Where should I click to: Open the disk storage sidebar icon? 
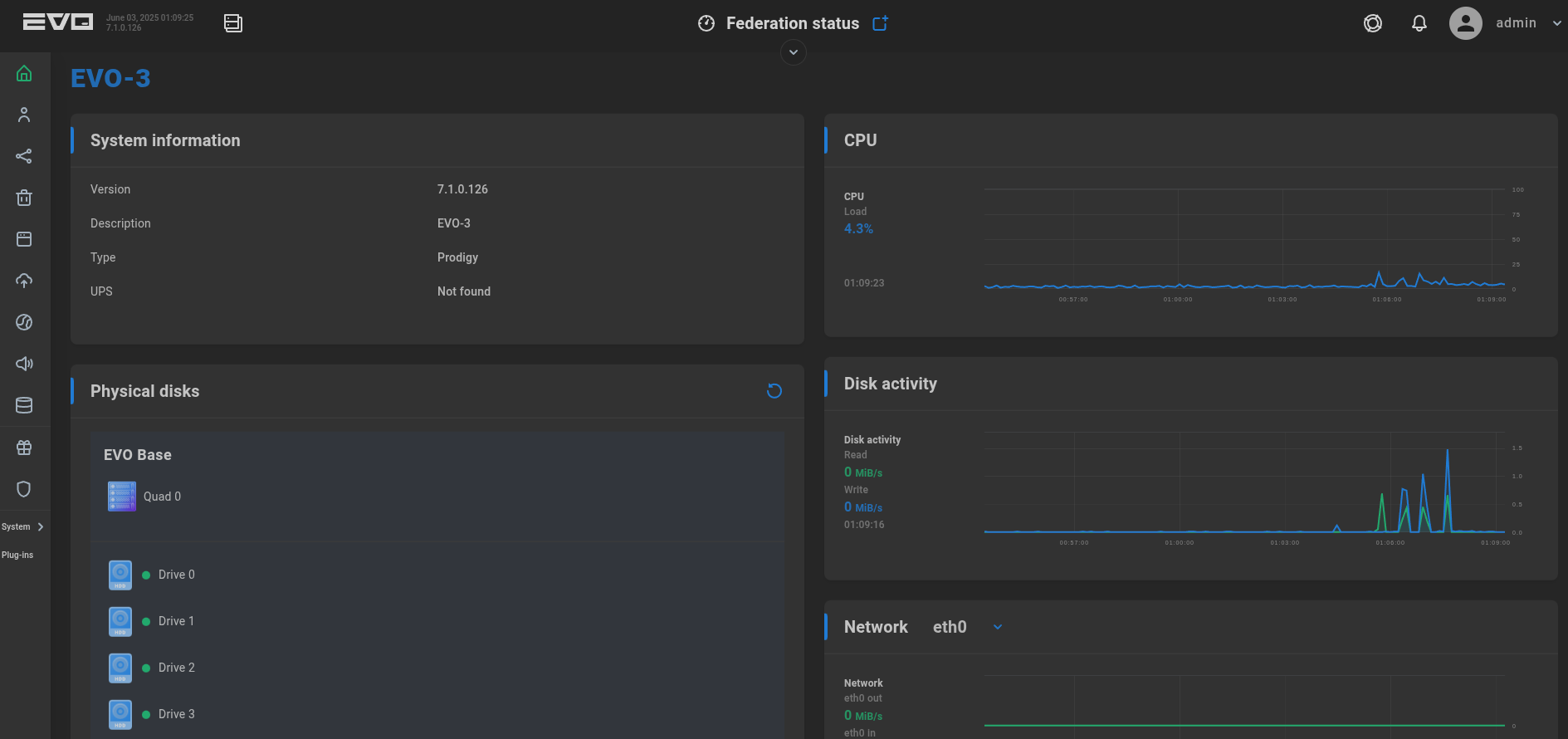coord(24,405)
